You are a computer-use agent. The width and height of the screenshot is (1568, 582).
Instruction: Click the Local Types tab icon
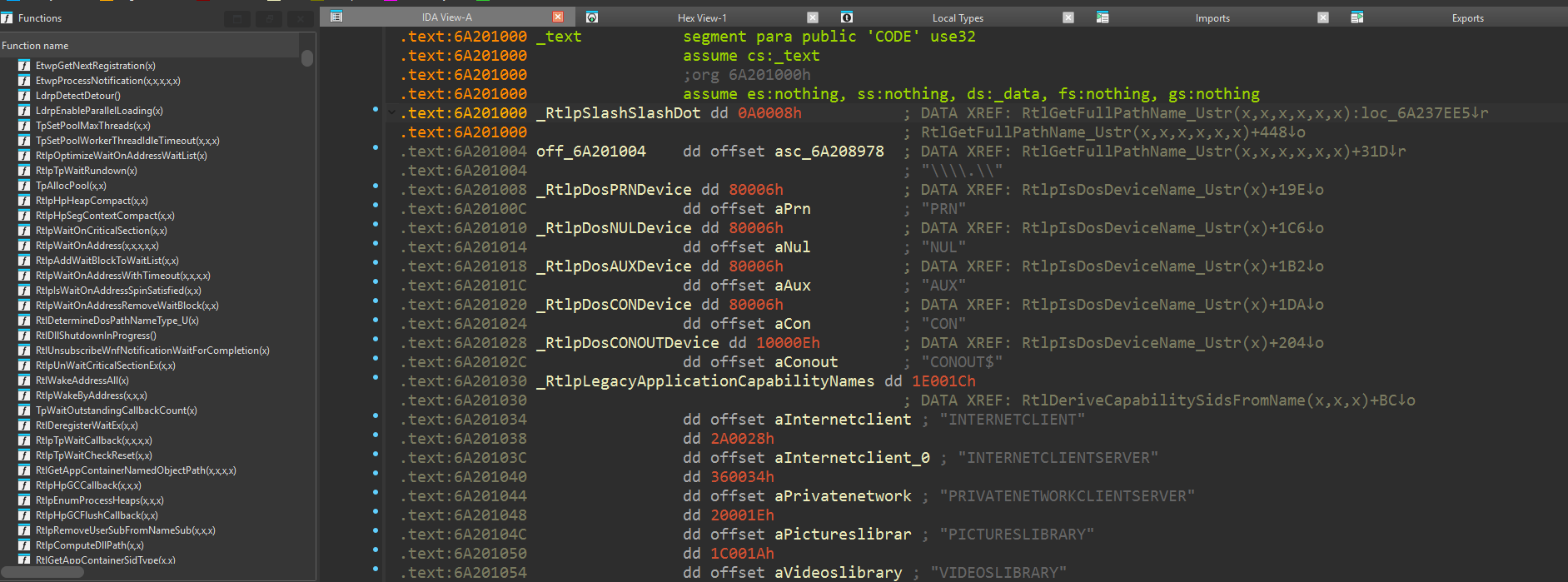point(847,17)
